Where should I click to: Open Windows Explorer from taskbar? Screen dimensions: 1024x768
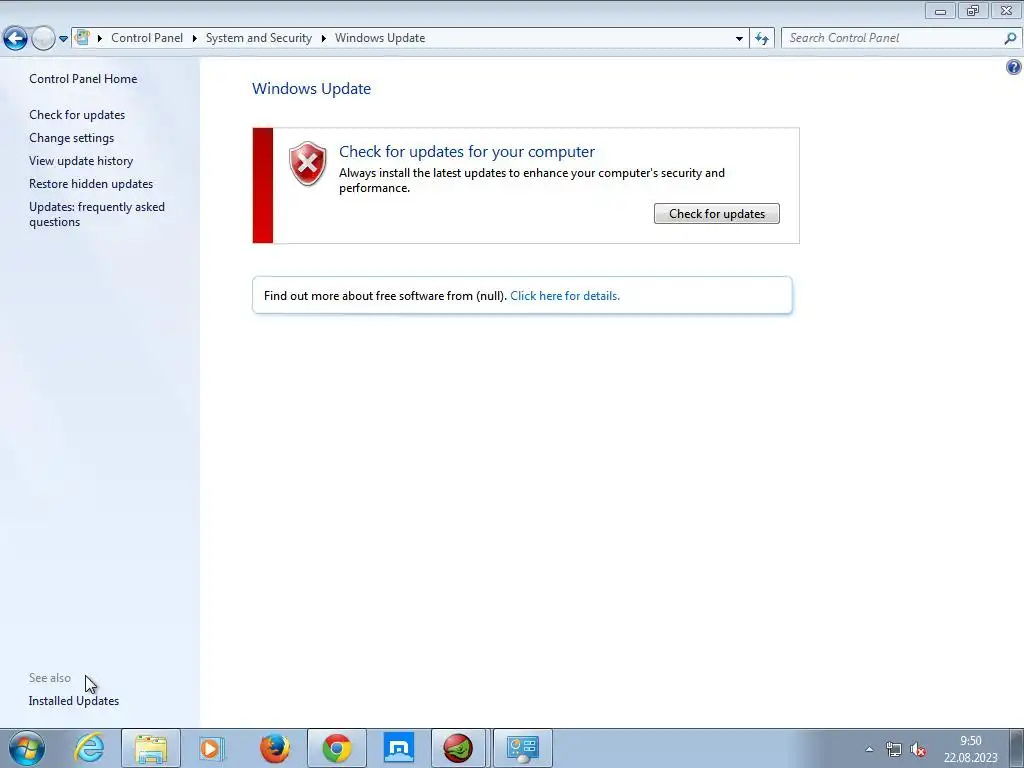pyautogui.click(x=151, y=748)
